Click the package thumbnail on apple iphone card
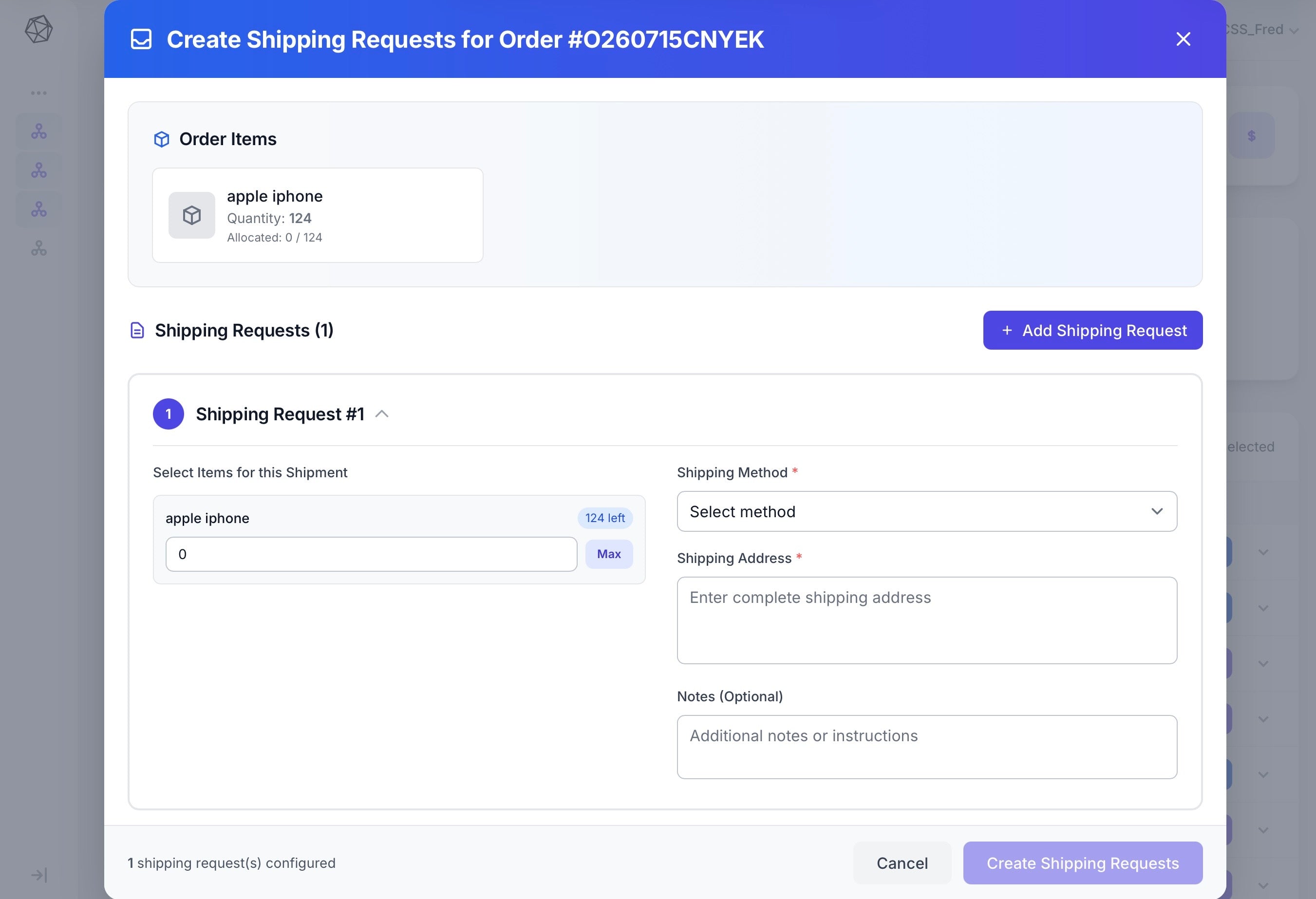The image size is (1316, 899). 191,215
